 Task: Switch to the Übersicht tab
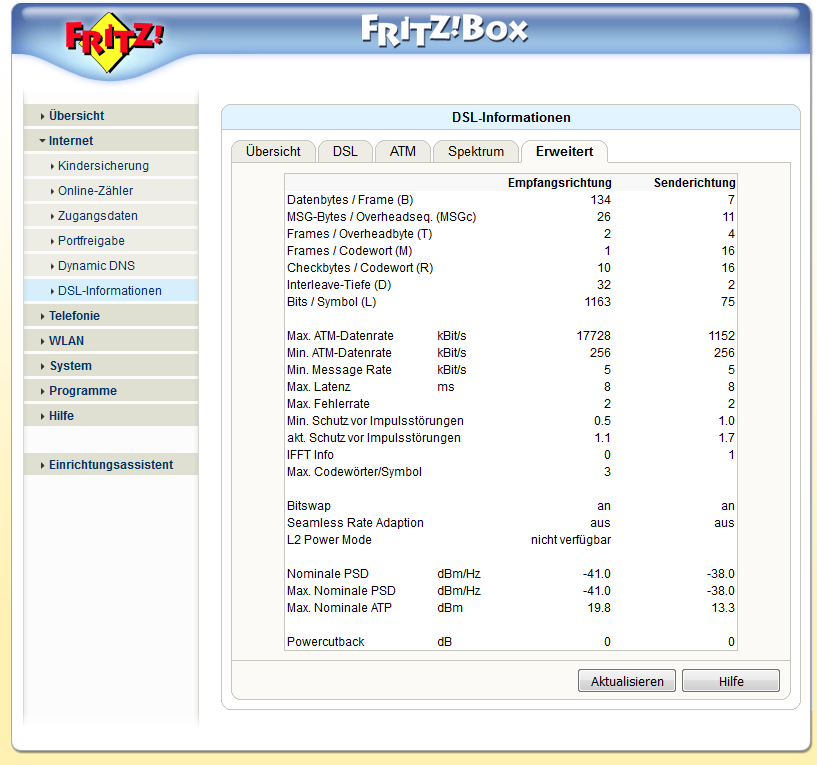[x=273, y=152]
